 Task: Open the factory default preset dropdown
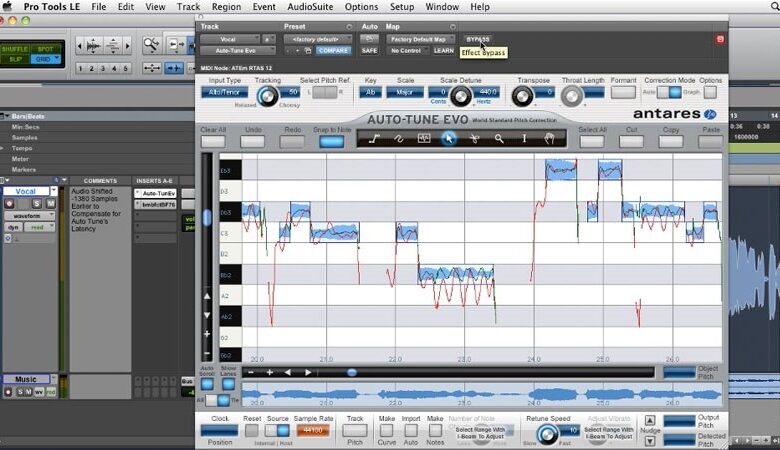317,39
